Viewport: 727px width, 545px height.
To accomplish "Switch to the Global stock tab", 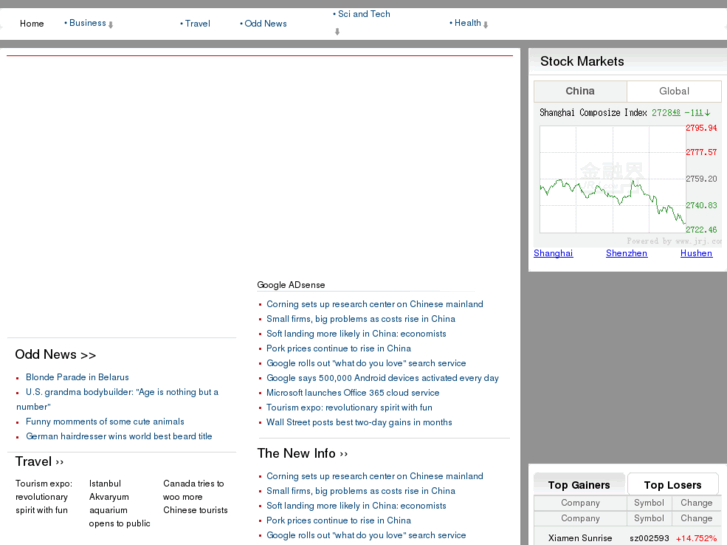I will pyautogui.click(x=674, y=91).
